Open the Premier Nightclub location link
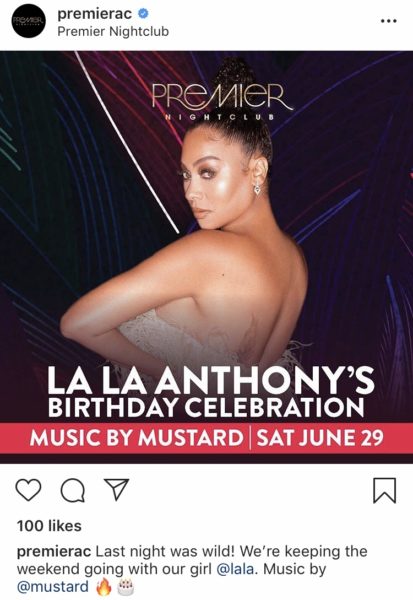This screenshot has width=413, height=600. pyautogui.click(x=113, y=31)
